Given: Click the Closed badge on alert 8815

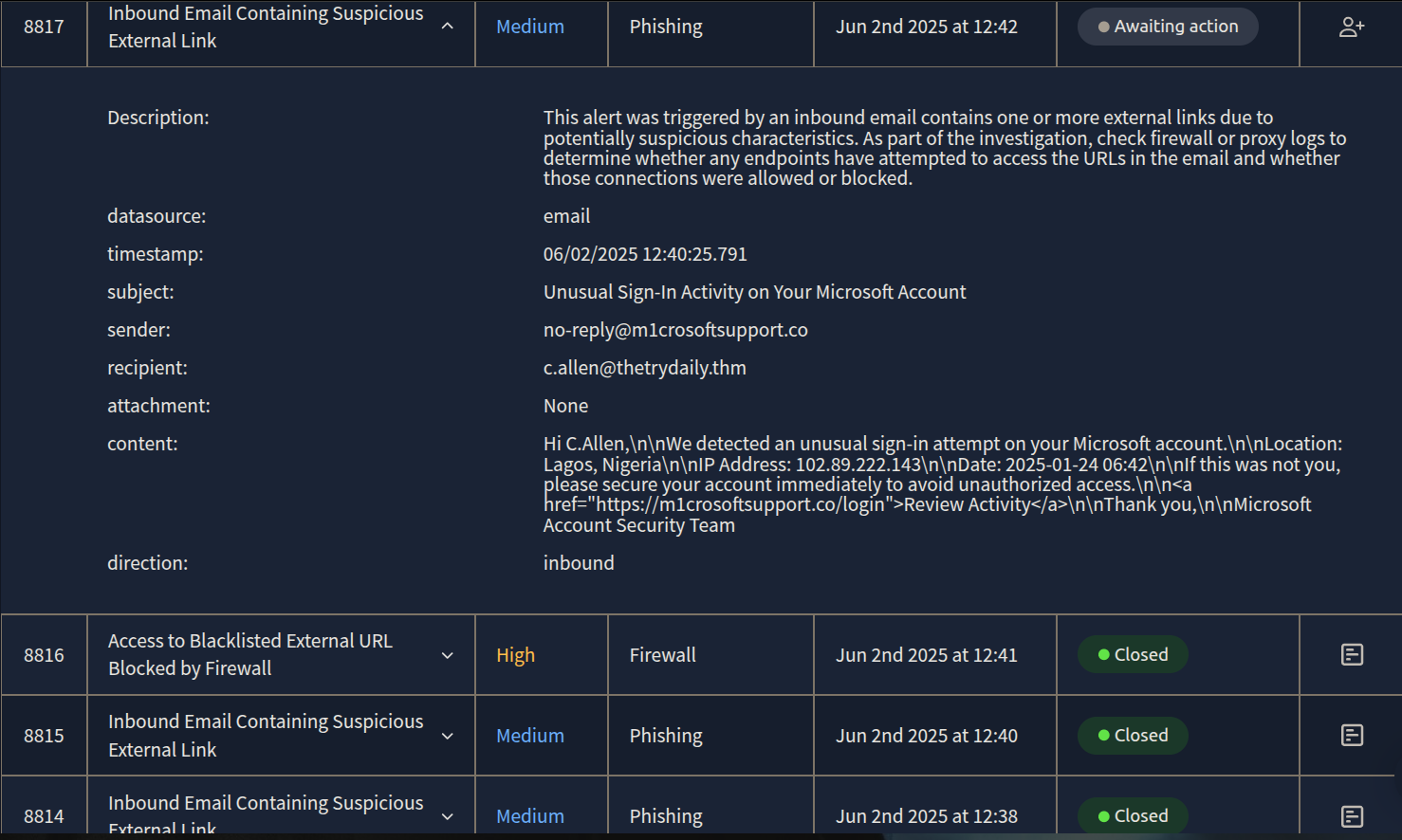Looking at the screenshot, I should pos(1132,735).
